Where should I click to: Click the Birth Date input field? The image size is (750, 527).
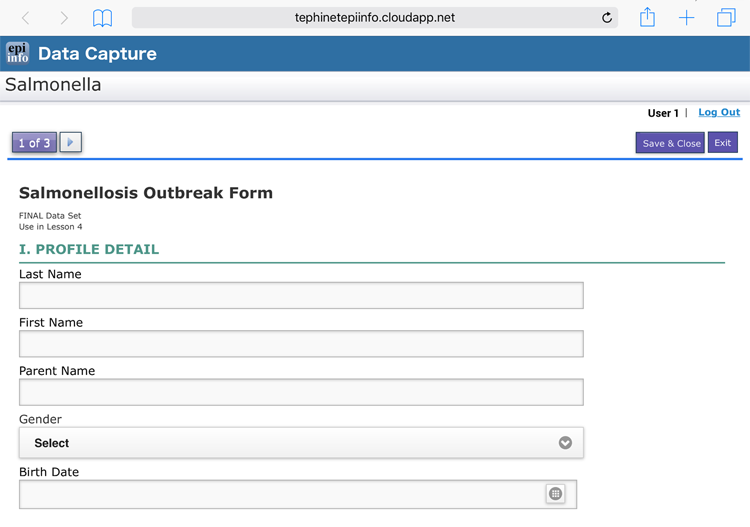tap(280, 494)
